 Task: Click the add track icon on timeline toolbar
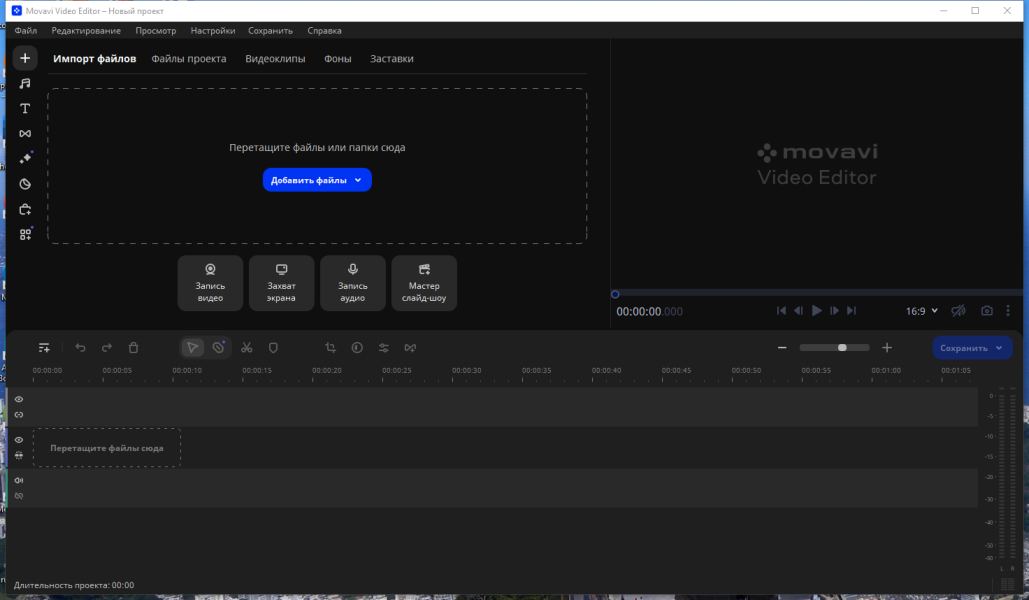[44, 348]
